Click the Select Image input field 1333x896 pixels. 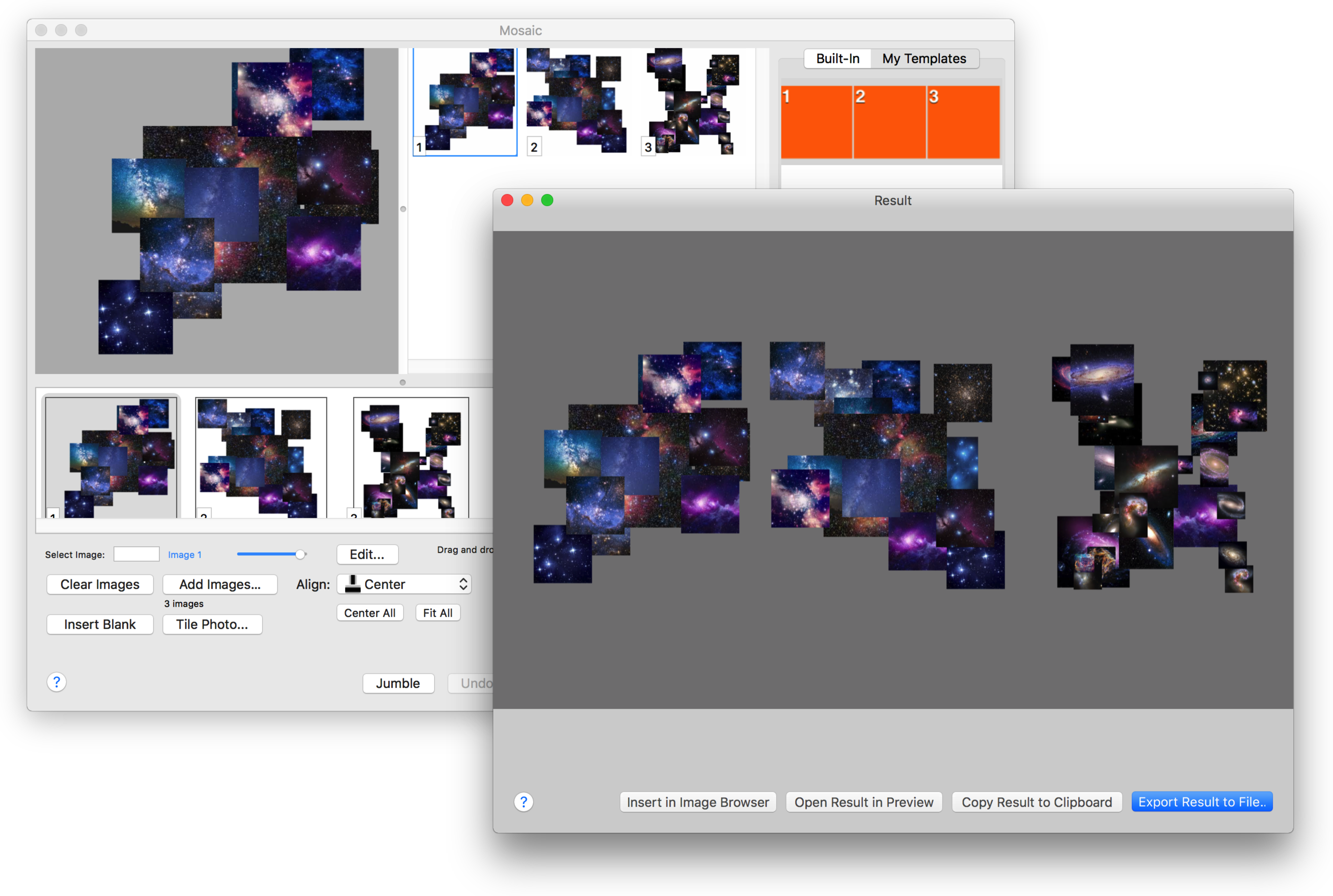point(136,553)
